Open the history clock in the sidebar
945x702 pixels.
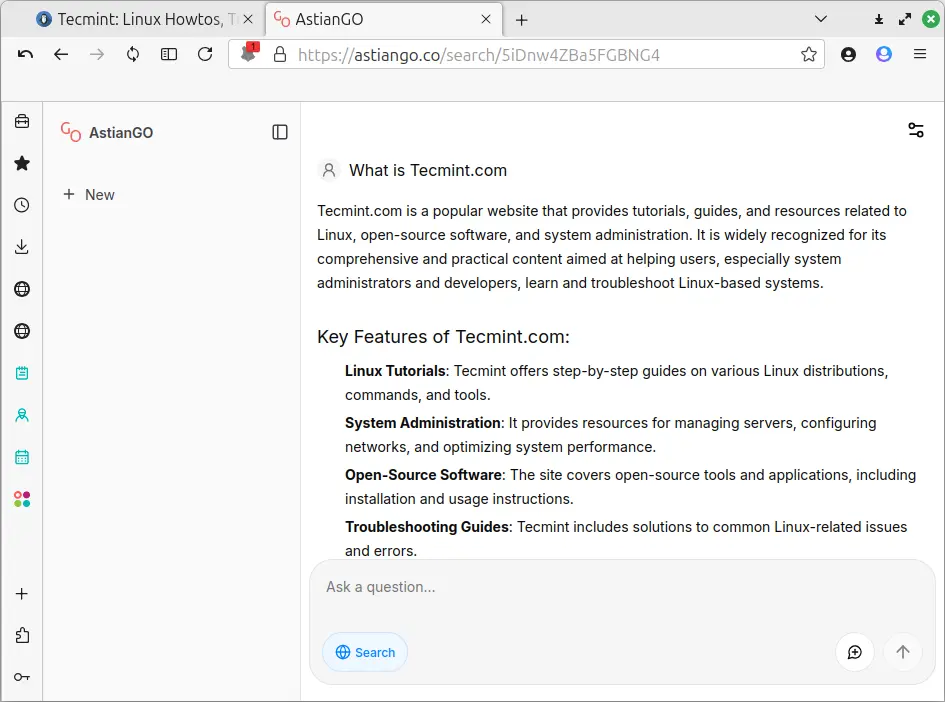coord(22,205)
